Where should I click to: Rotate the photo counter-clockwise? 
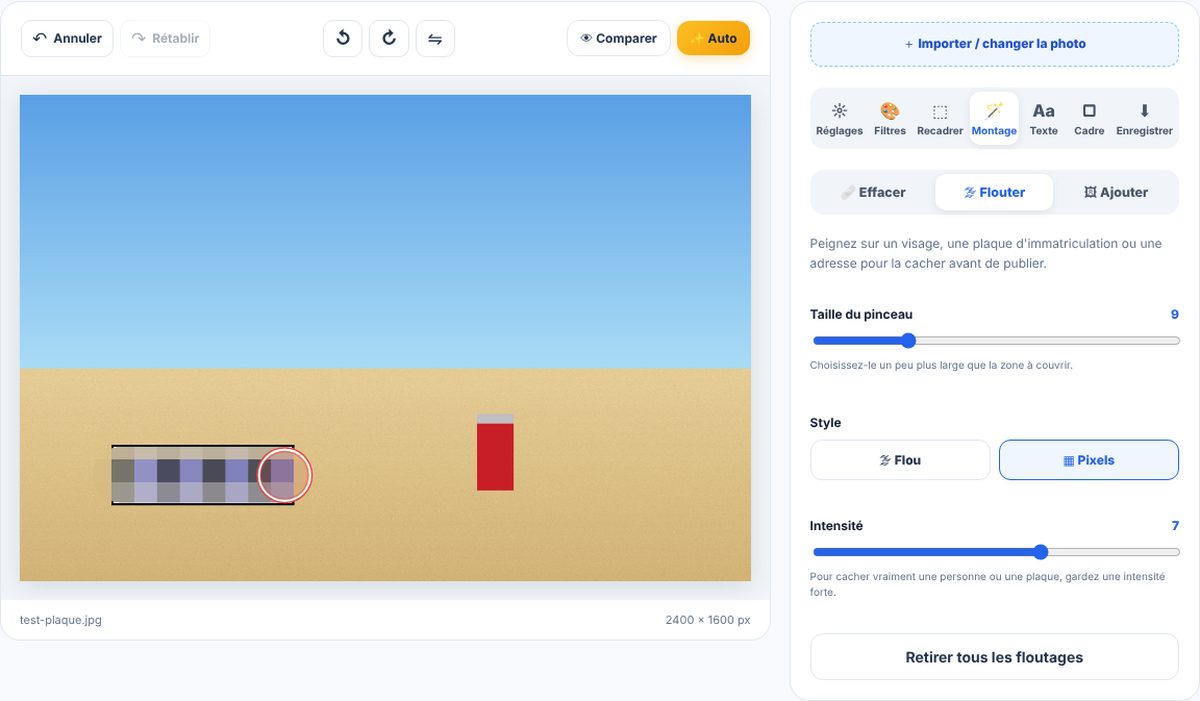tap(343, 38)
